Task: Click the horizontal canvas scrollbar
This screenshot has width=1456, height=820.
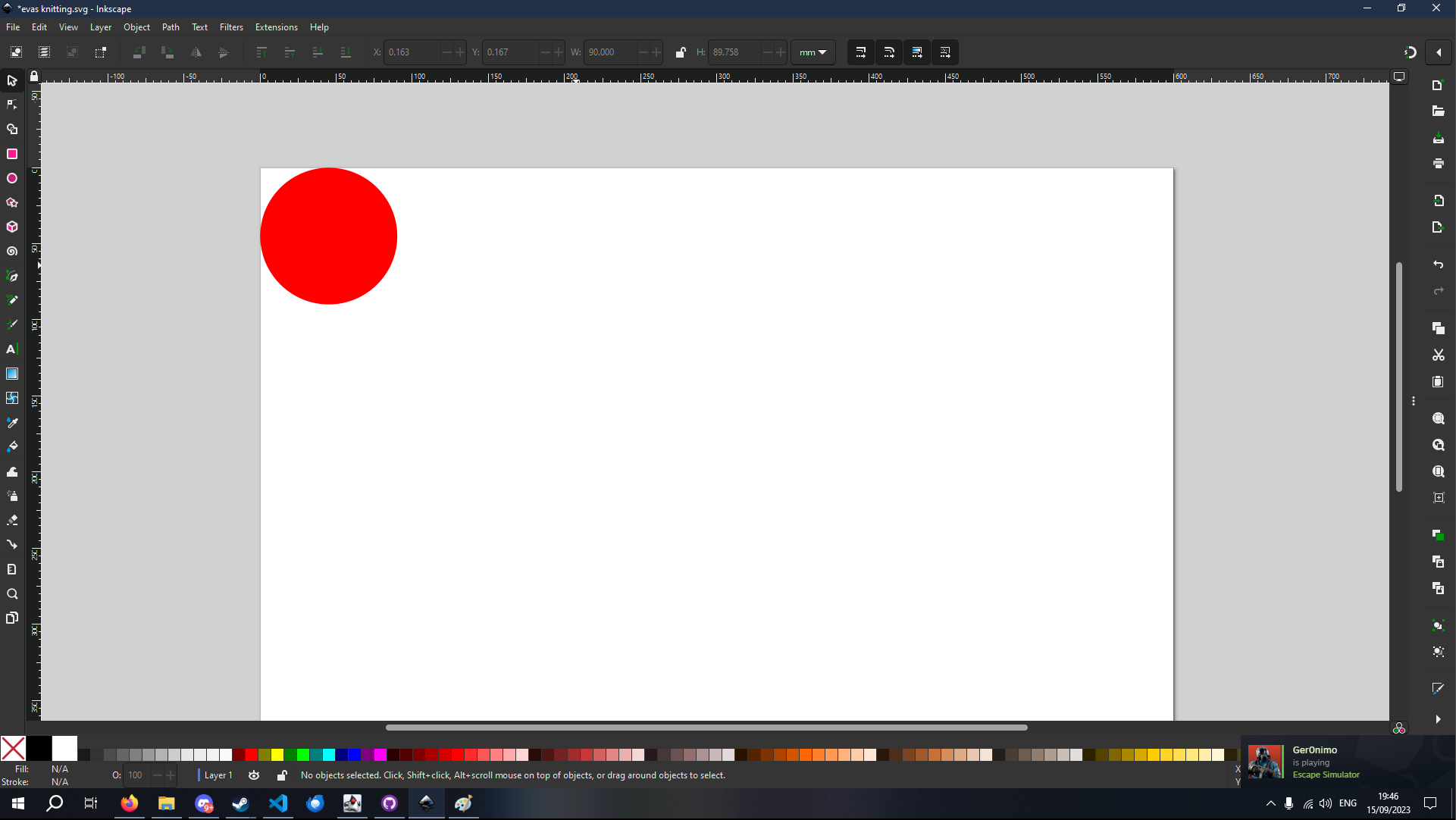Action: 705,728
